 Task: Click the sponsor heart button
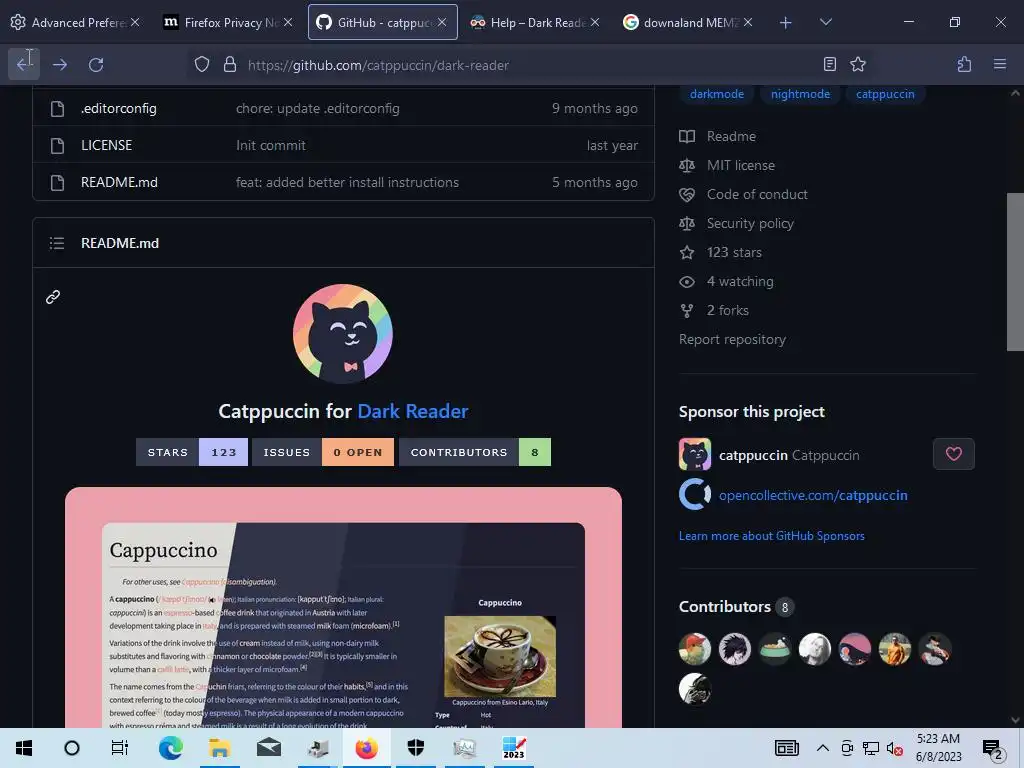(x=953, y=454)
